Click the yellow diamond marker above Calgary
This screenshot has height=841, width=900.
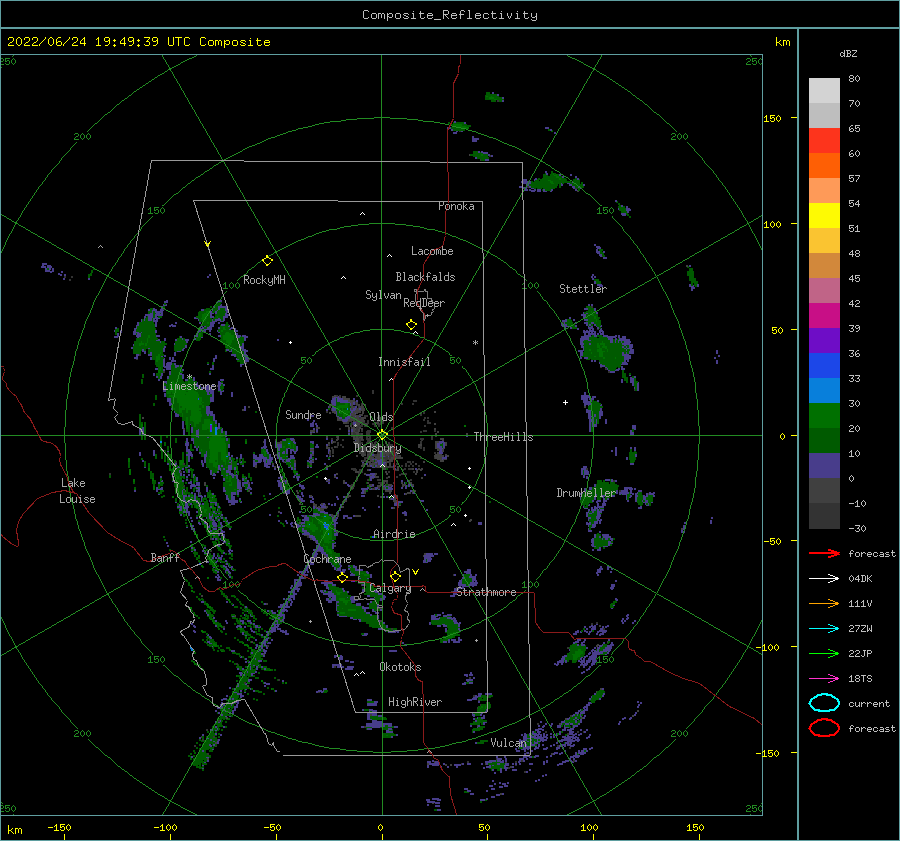(x=395, y=576)
